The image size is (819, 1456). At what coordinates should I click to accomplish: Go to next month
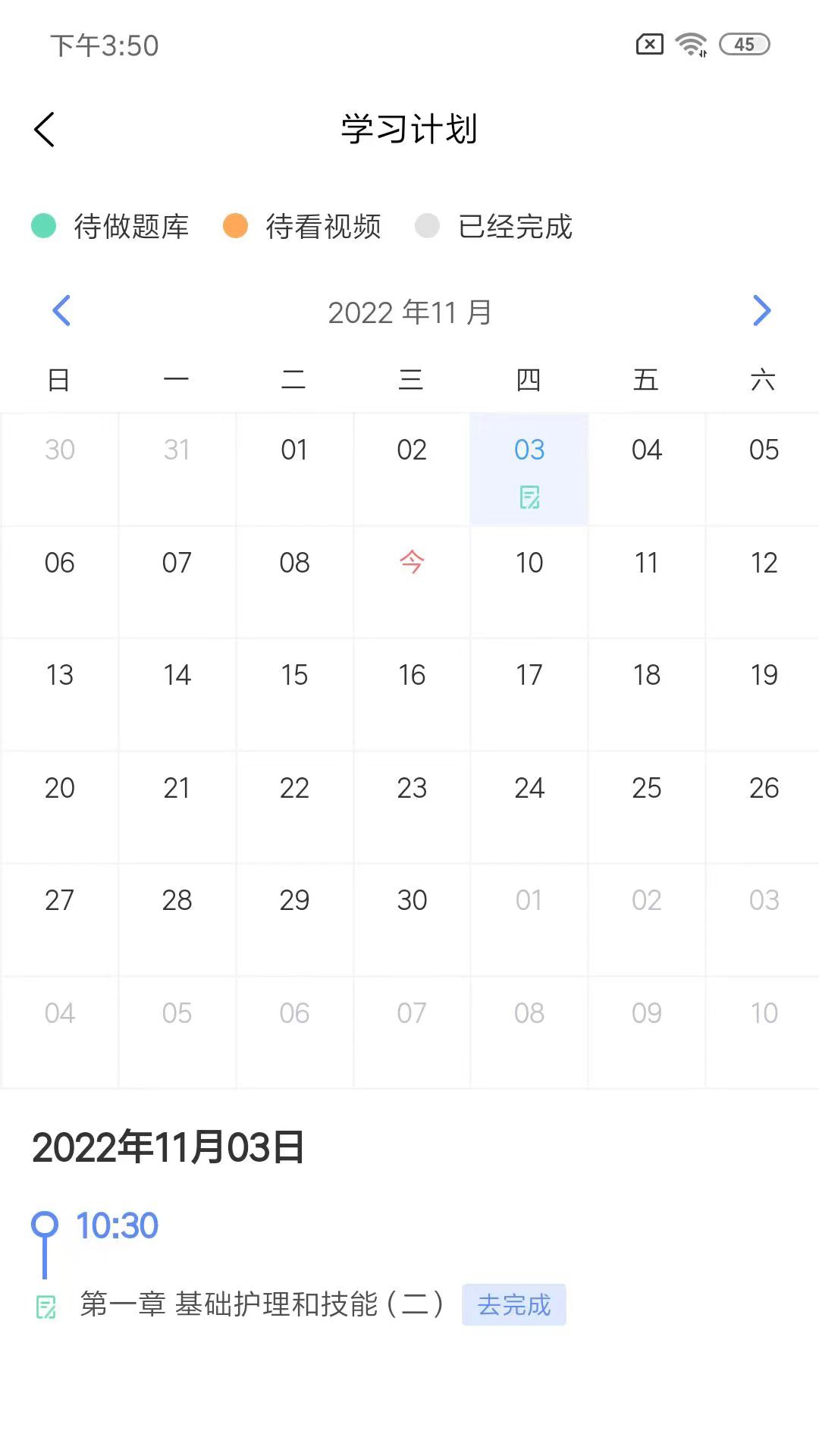click(x=761, y=311)
